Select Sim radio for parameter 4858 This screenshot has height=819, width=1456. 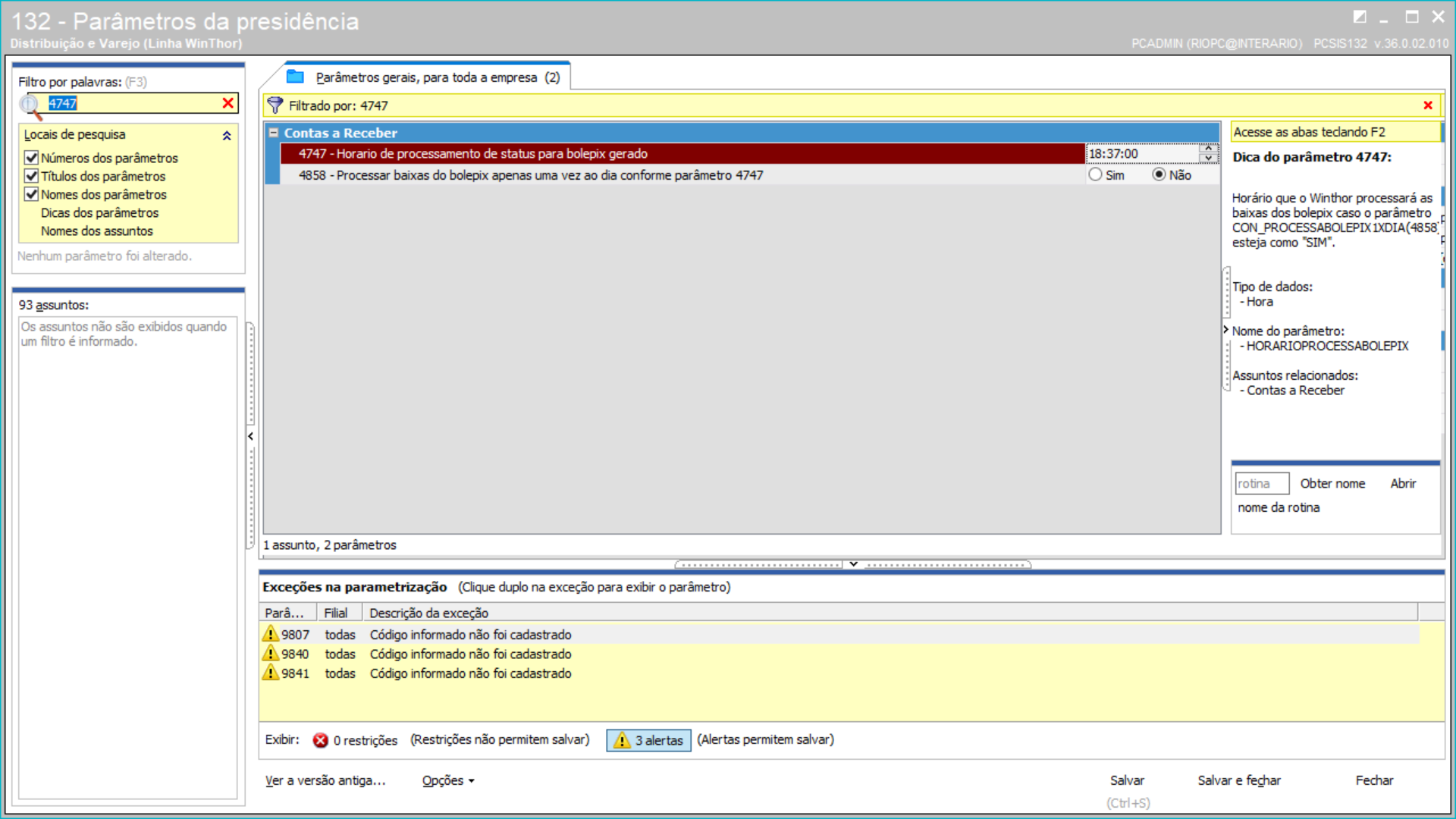[x=1095, y=174]
